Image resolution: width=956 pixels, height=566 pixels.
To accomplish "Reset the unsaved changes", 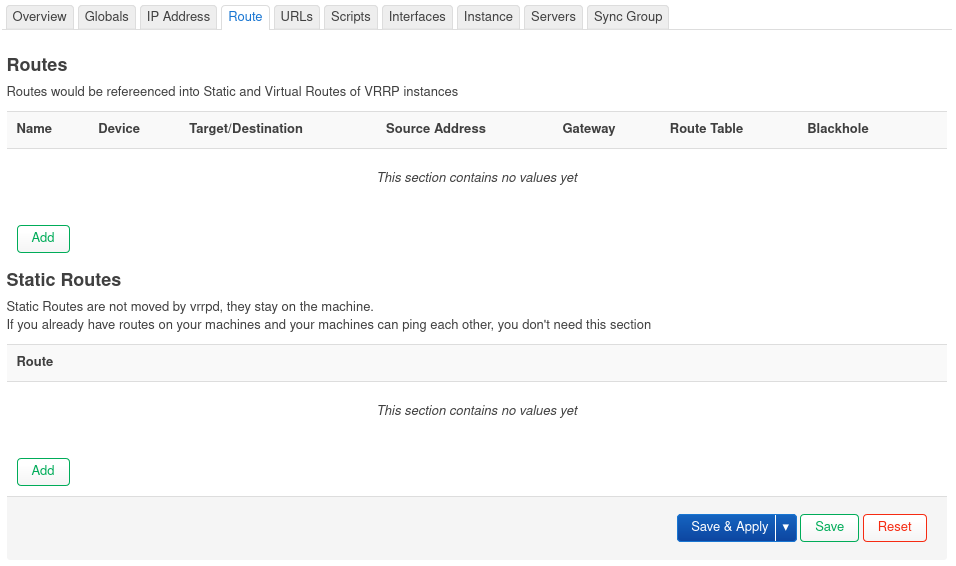I will coord(894,527).
